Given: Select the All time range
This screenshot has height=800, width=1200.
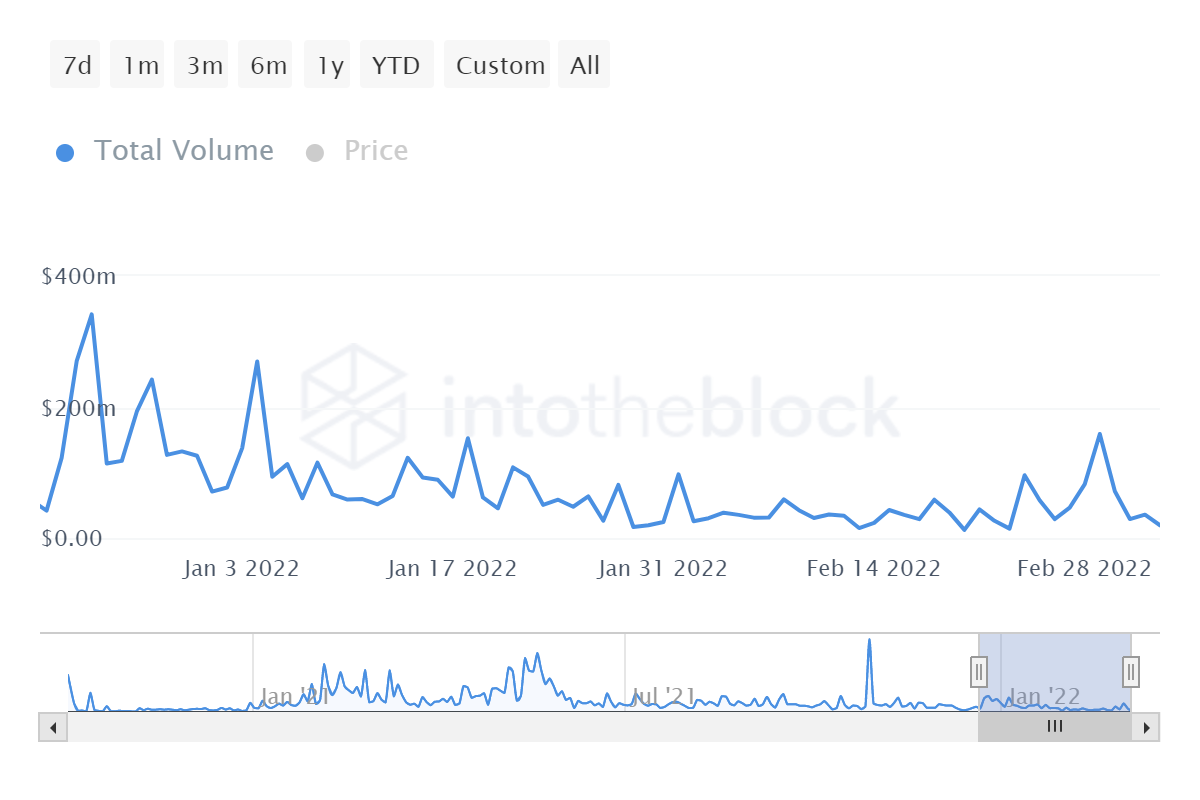Looking at the screenshot, I should [584, 64].
